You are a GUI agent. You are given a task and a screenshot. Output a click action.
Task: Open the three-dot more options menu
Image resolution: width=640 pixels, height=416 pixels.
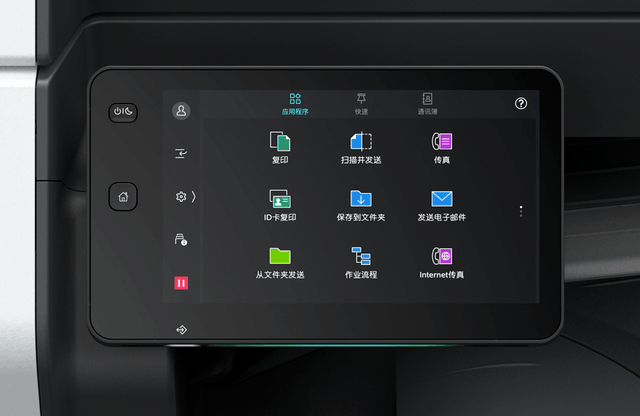point(521,211)
